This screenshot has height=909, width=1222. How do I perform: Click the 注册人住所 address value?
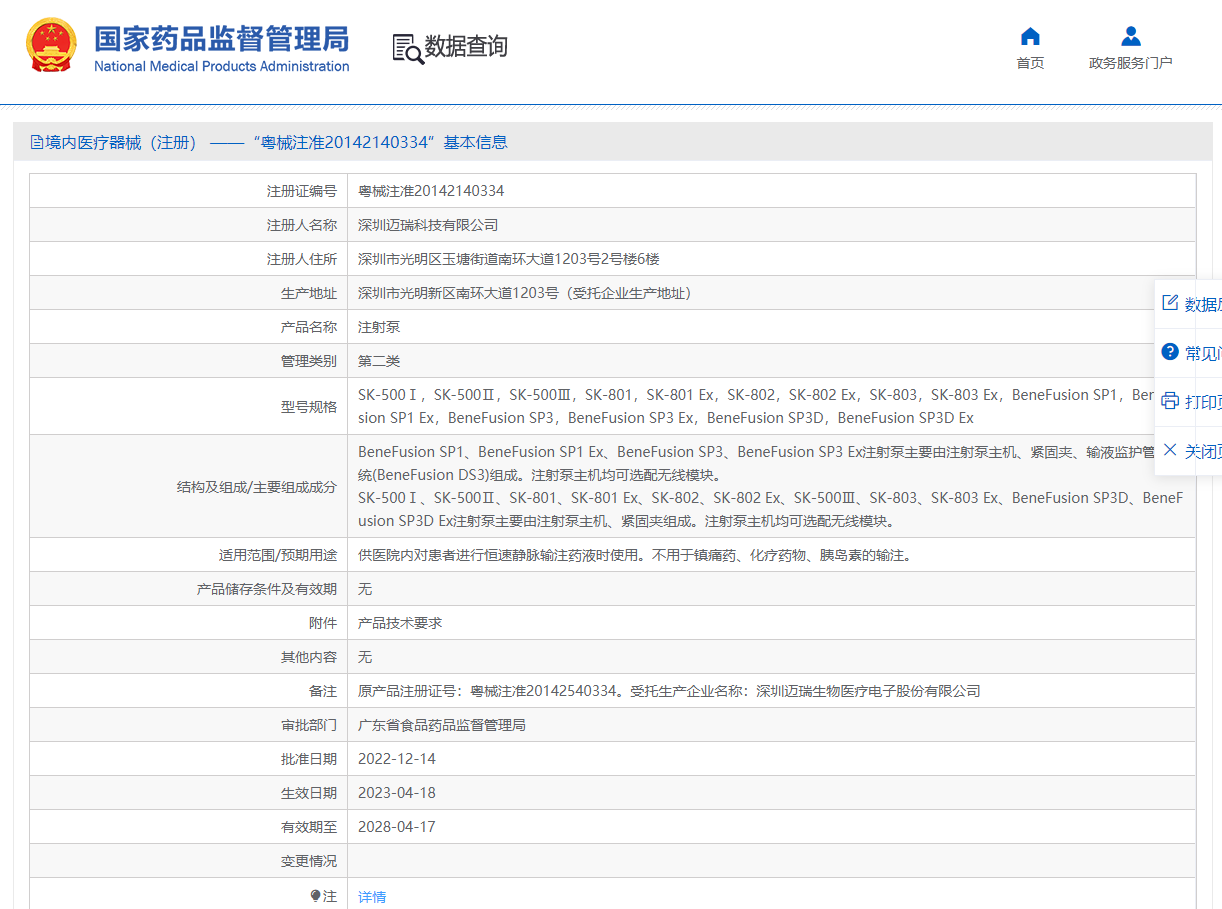[509, 259]
